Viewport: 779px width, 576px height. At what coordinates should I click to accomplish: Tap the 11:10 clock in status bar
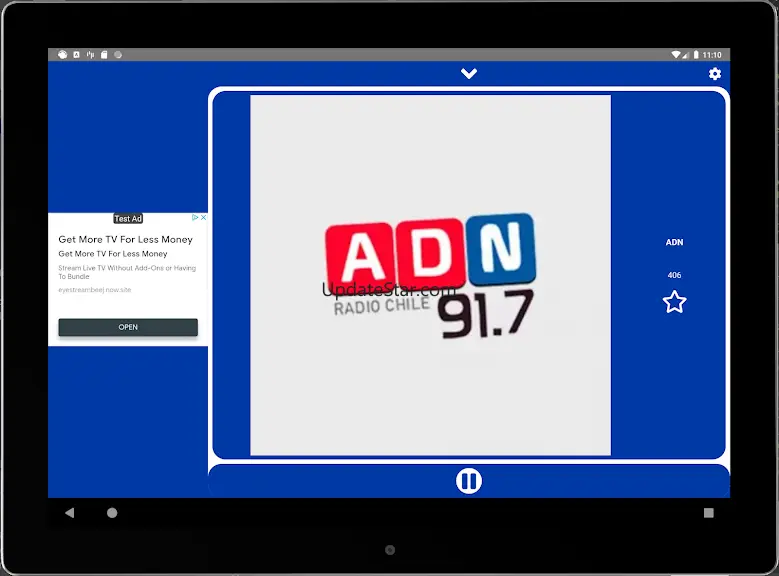click(x=712, y=55)
